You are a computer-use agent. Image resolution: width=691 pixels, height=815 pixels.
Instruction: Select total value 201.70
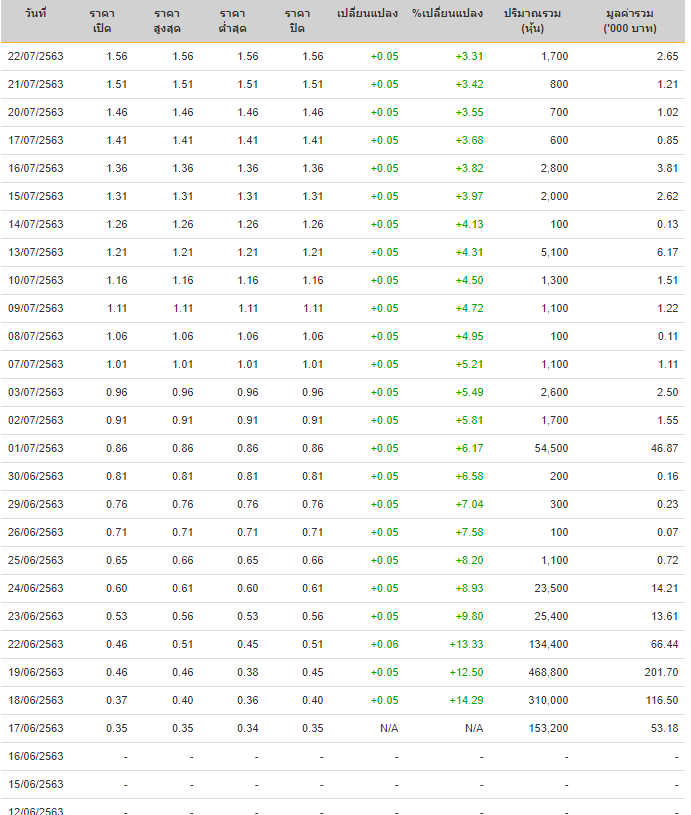click(661, 673)
